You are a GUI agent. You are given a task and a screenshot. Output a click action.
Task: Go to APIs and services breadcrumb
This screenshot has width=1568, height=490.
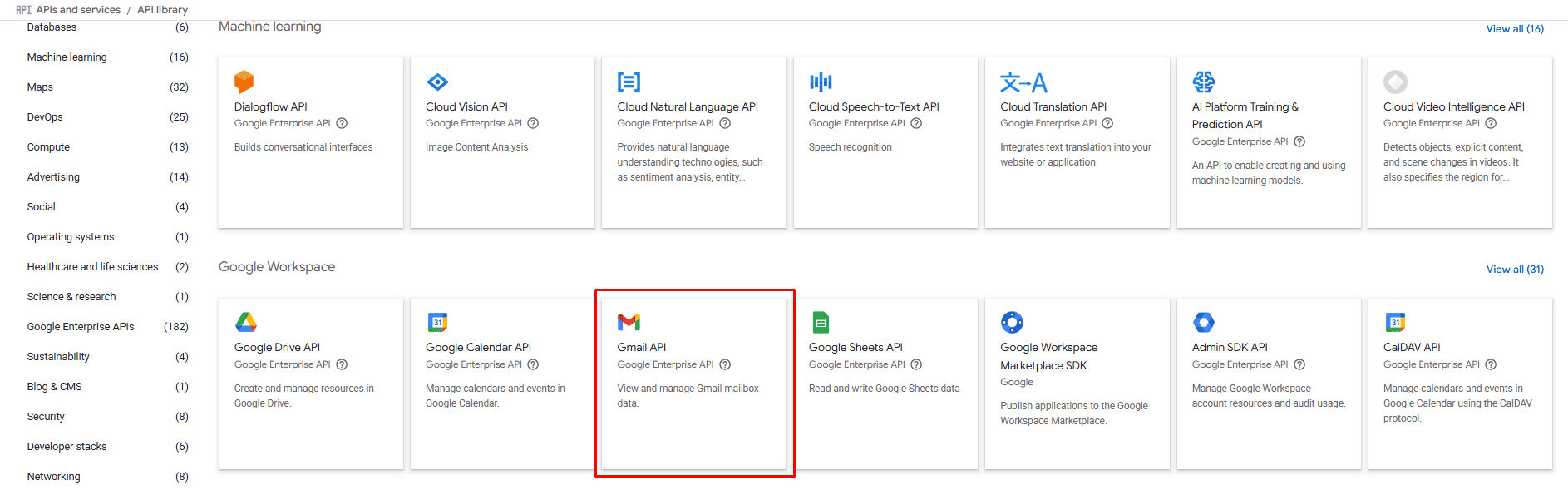(x=78, y=10)
